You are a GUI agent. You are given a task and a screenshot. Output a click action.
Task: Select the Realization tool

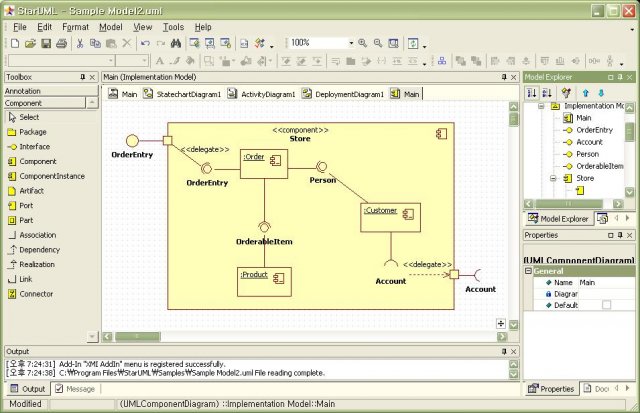38,265
